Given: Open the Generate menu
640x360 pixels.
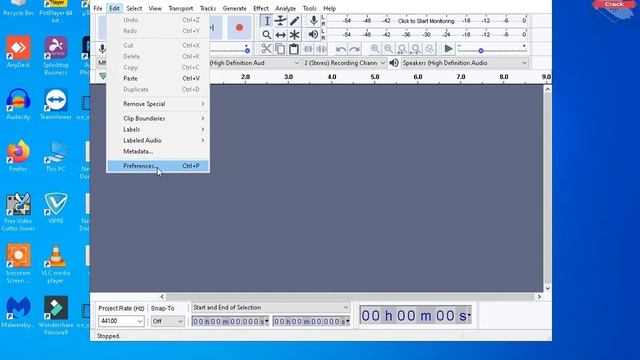Looking at the screenshot, I should pos(235,8).
